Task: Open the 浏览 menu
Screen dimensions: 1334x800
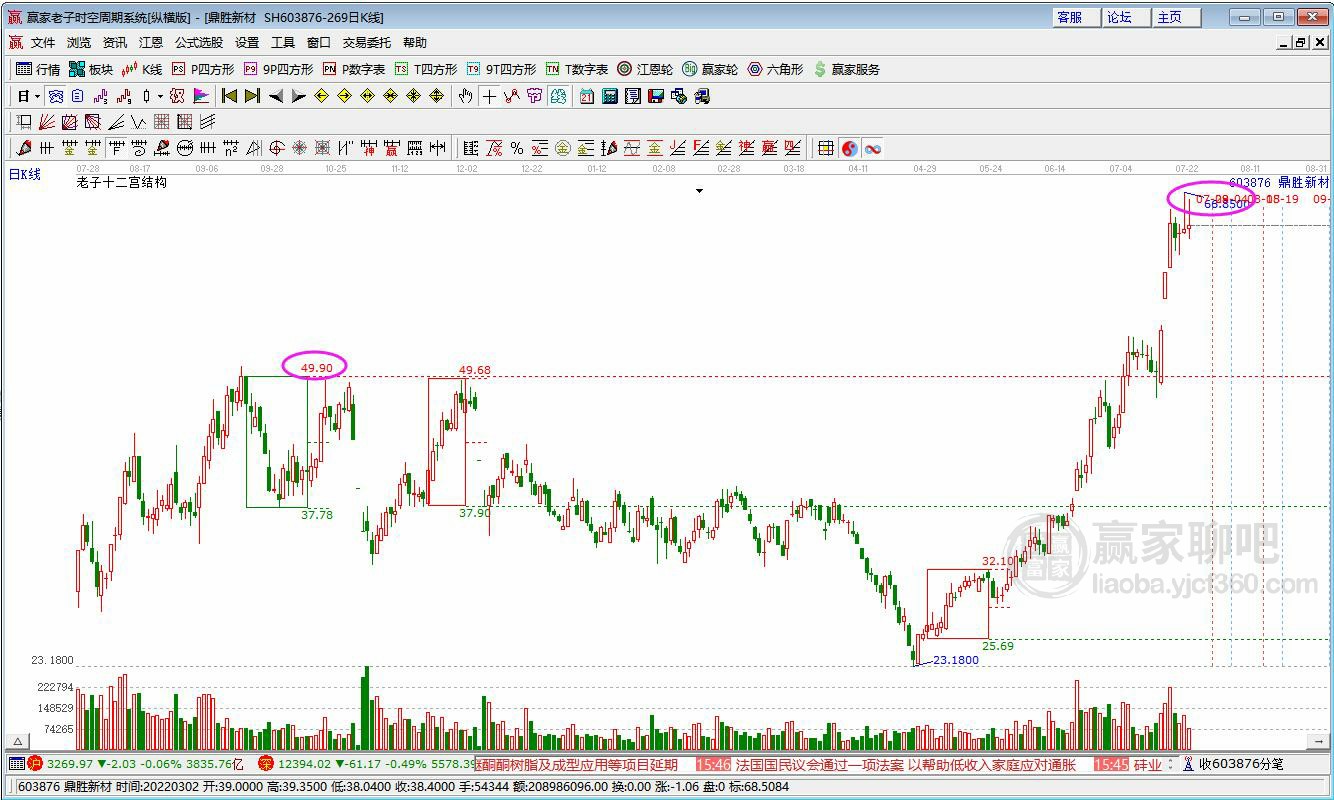Action: coord(79,43)
